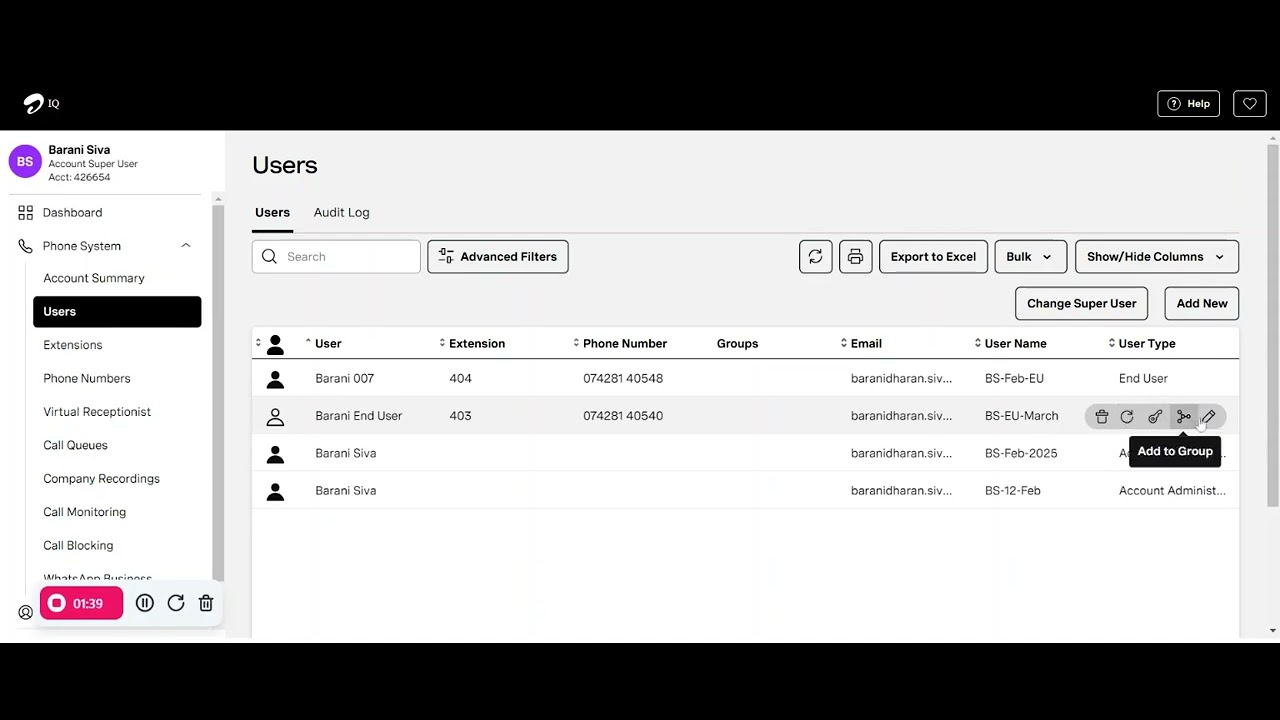Open Call Monitoring page
This screenshot has height=720, width=1280.
[84, 512]
